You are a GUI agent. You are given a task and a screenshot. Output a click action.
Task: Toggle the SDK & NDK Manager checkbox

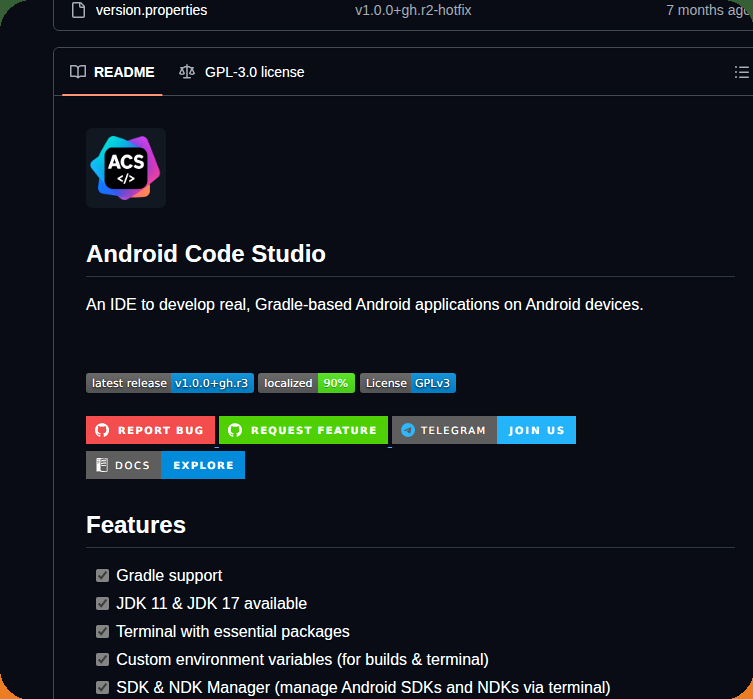(102, 687)
